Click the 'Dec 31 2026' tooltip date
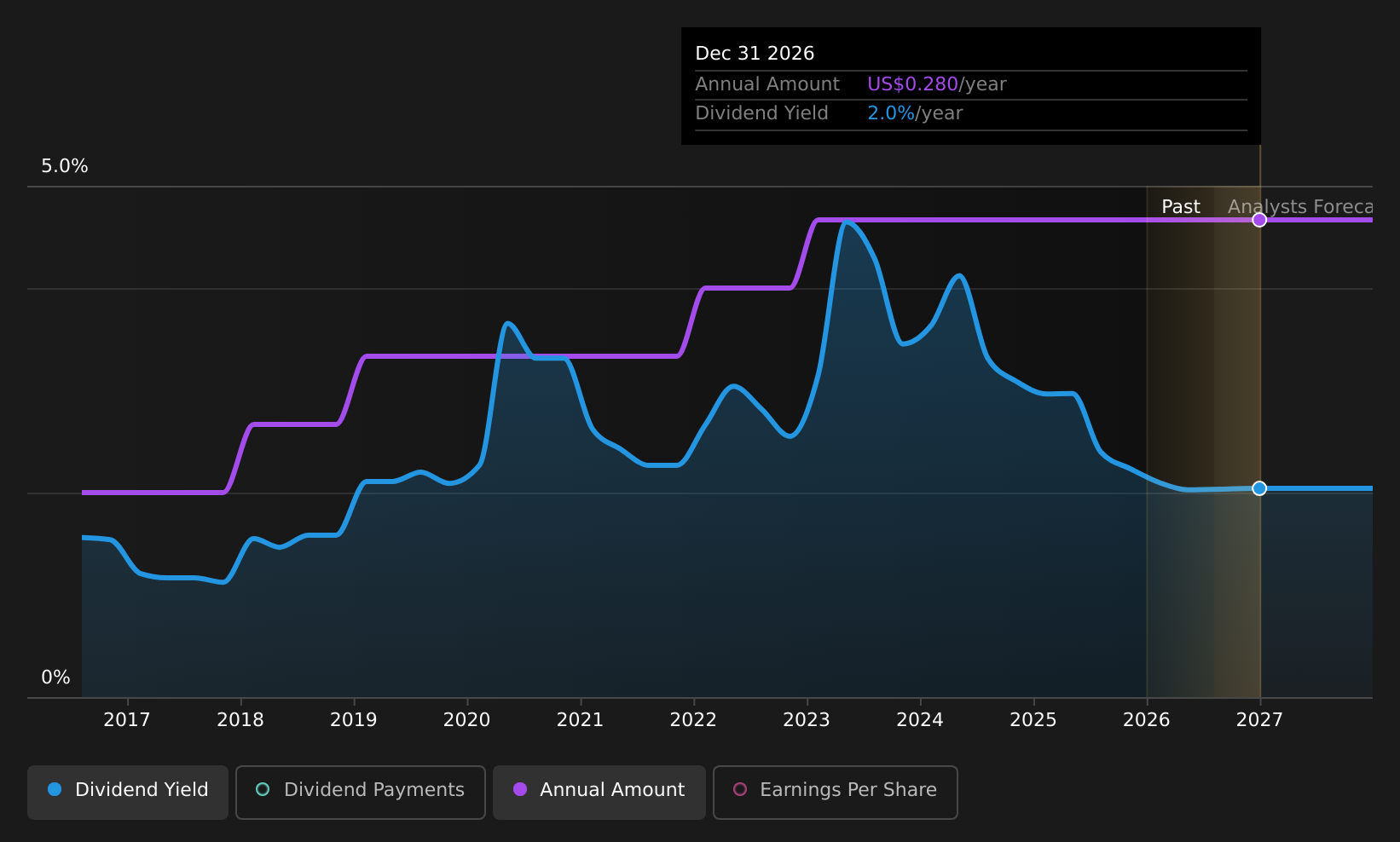Image resolution: width=1400 pixels, height=842 pixels. coord(755,54)
